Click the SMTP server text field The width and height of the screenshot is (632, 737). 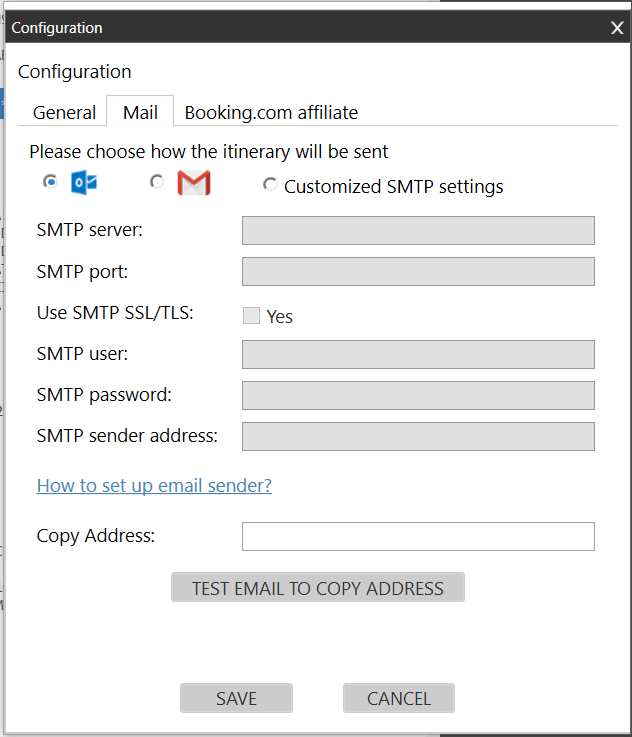pyautogui.click(x=418, y=230)
